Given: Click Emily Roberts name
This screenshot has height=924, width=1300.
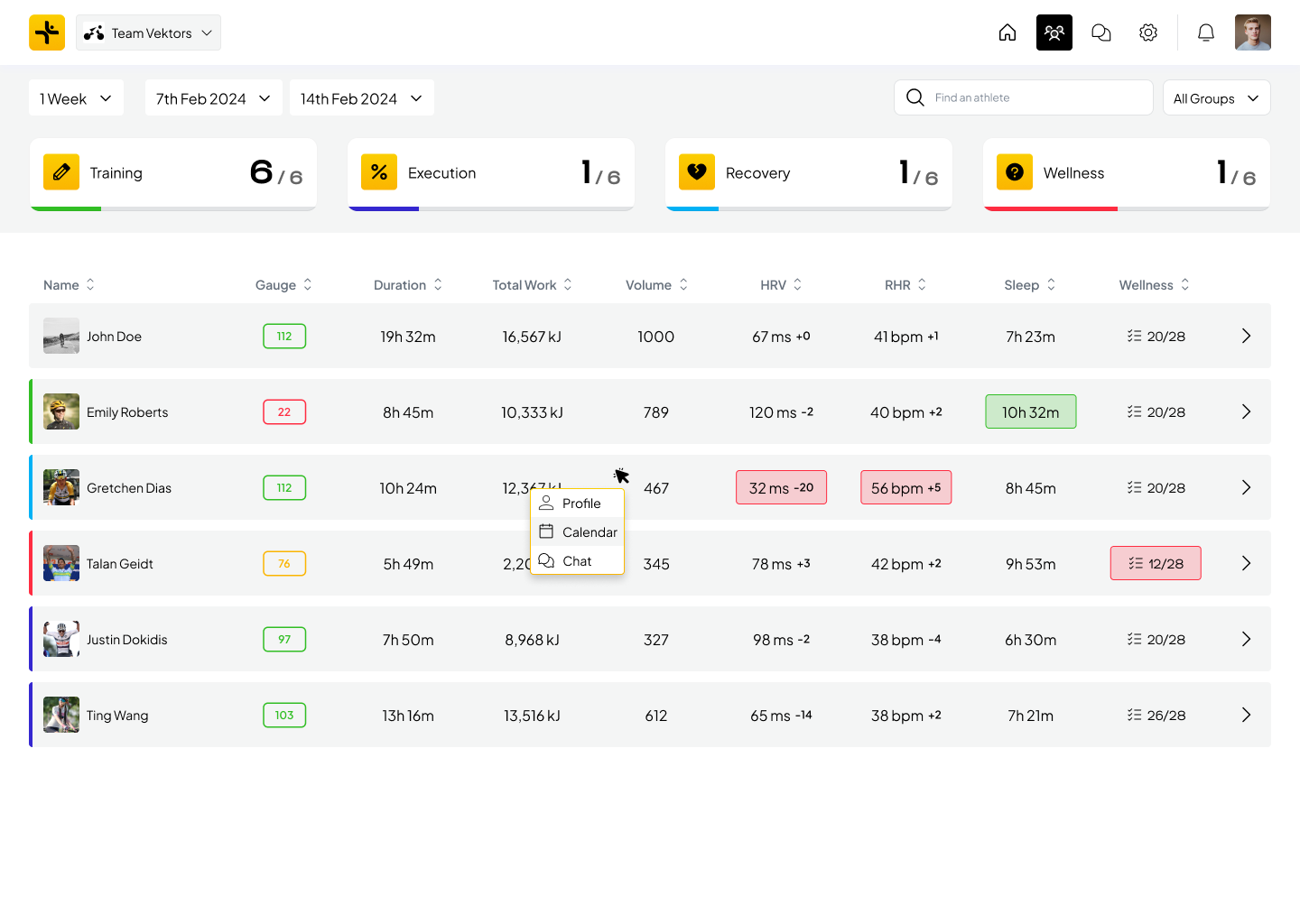Looking at the screenshot, I should pos(127,412).
